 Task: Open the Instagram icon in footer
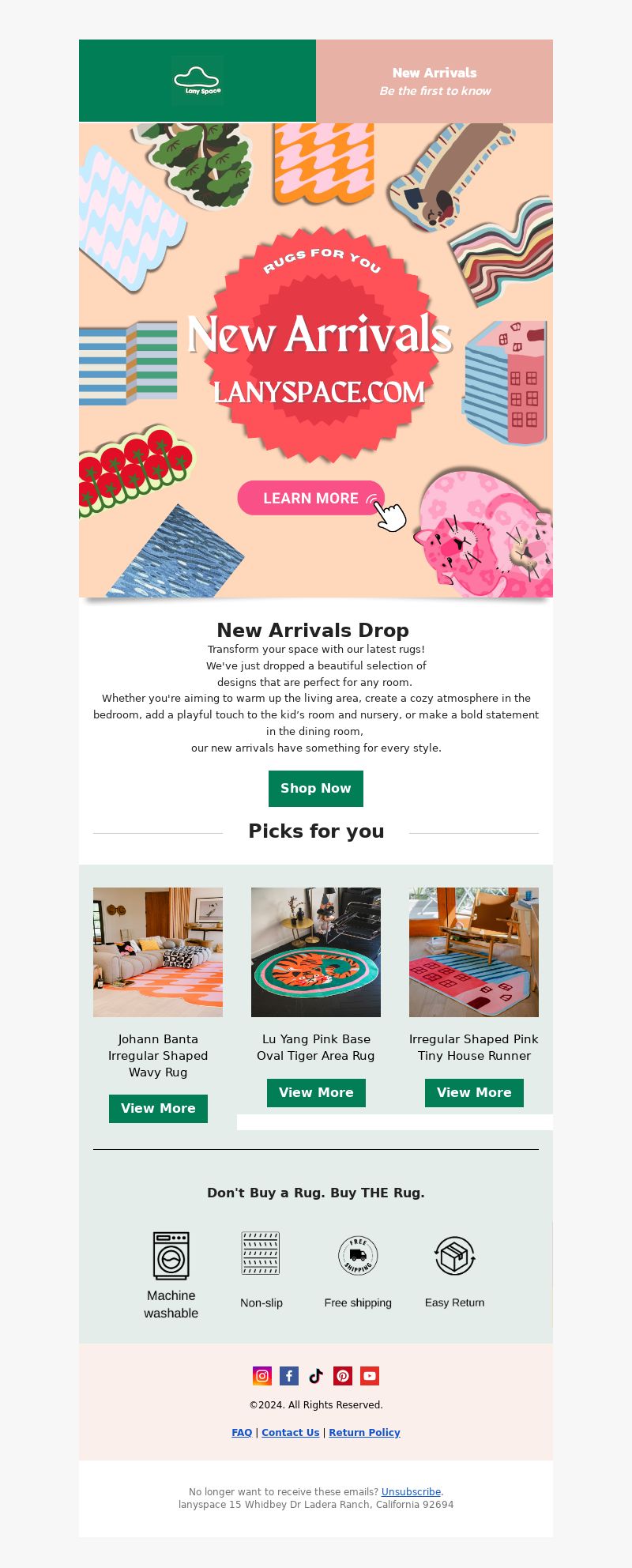click(262, 1376)
